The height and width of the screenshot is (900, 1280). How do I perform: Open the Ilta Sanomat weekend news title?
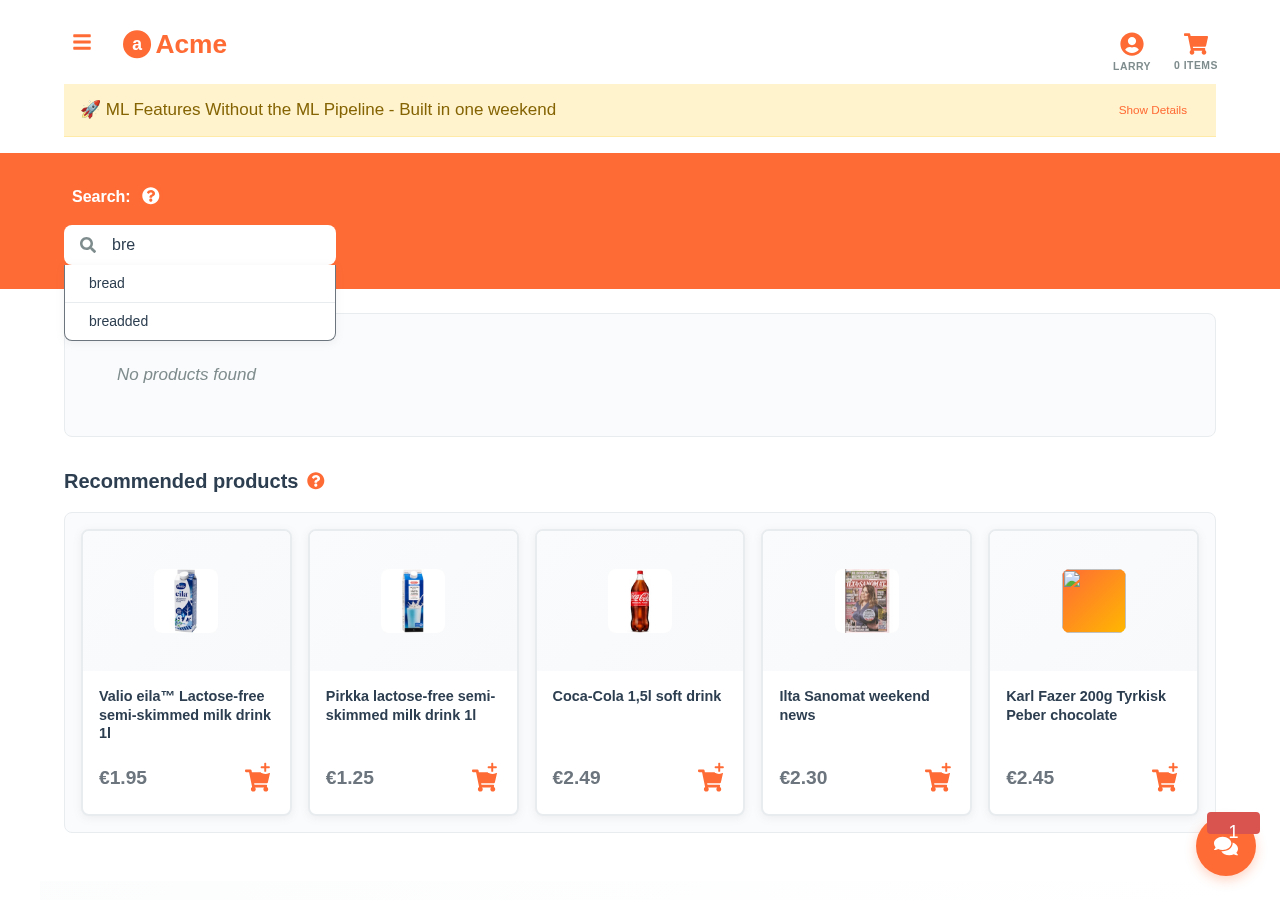854,705
